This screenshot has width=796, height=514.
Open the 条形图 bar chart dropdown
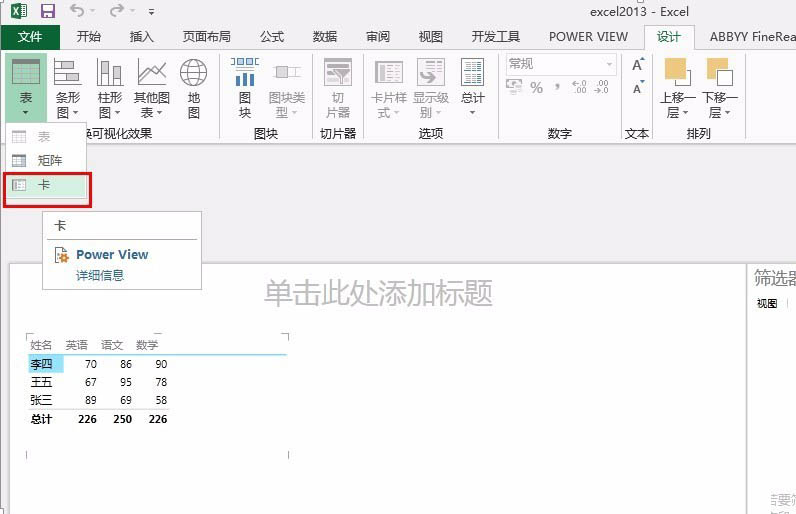(67, 88)
